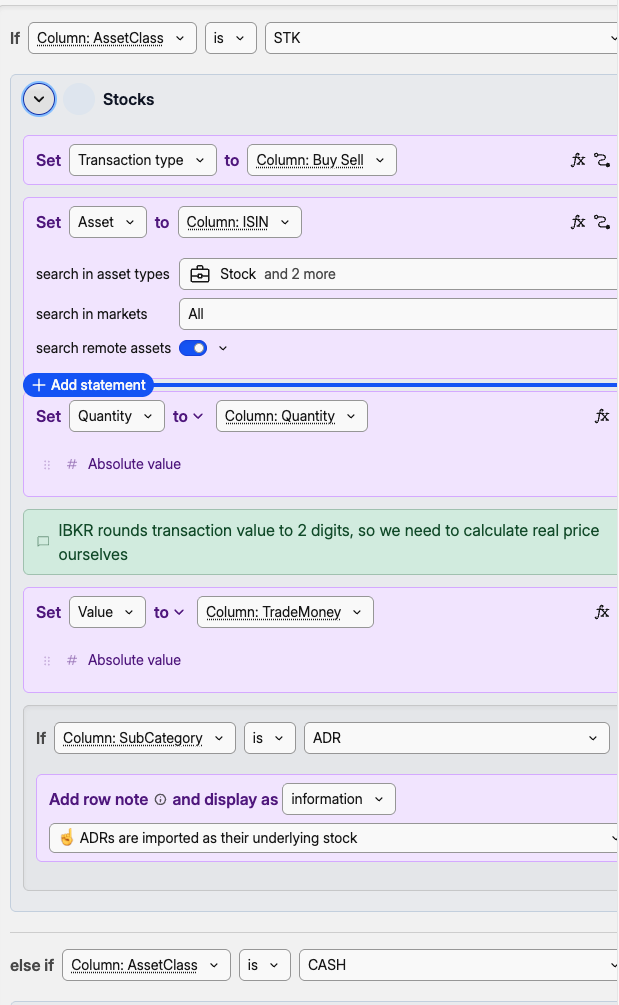This screenshot has height=1005, width=619.
Task: Open fx formula for Asset statement
Action: pyautogui.click(x=578, y=222)
